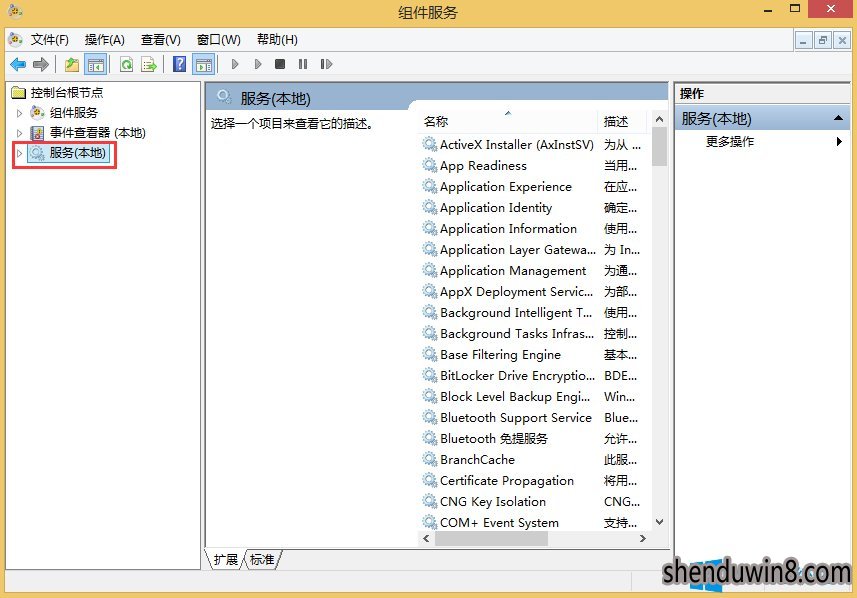The image size is (857, 598).
Task: Select the 控制台根节点 tree item
Action: [x=67, y=92]
